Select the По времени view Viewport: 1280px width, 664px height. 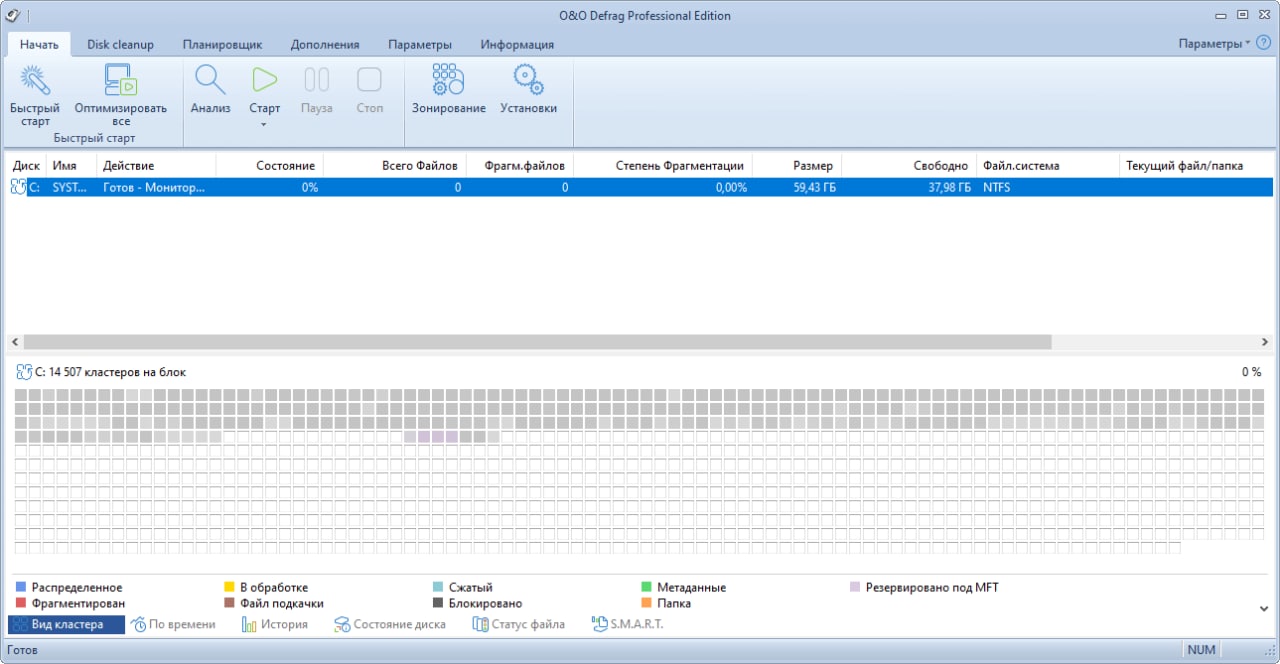pos(173,624)
